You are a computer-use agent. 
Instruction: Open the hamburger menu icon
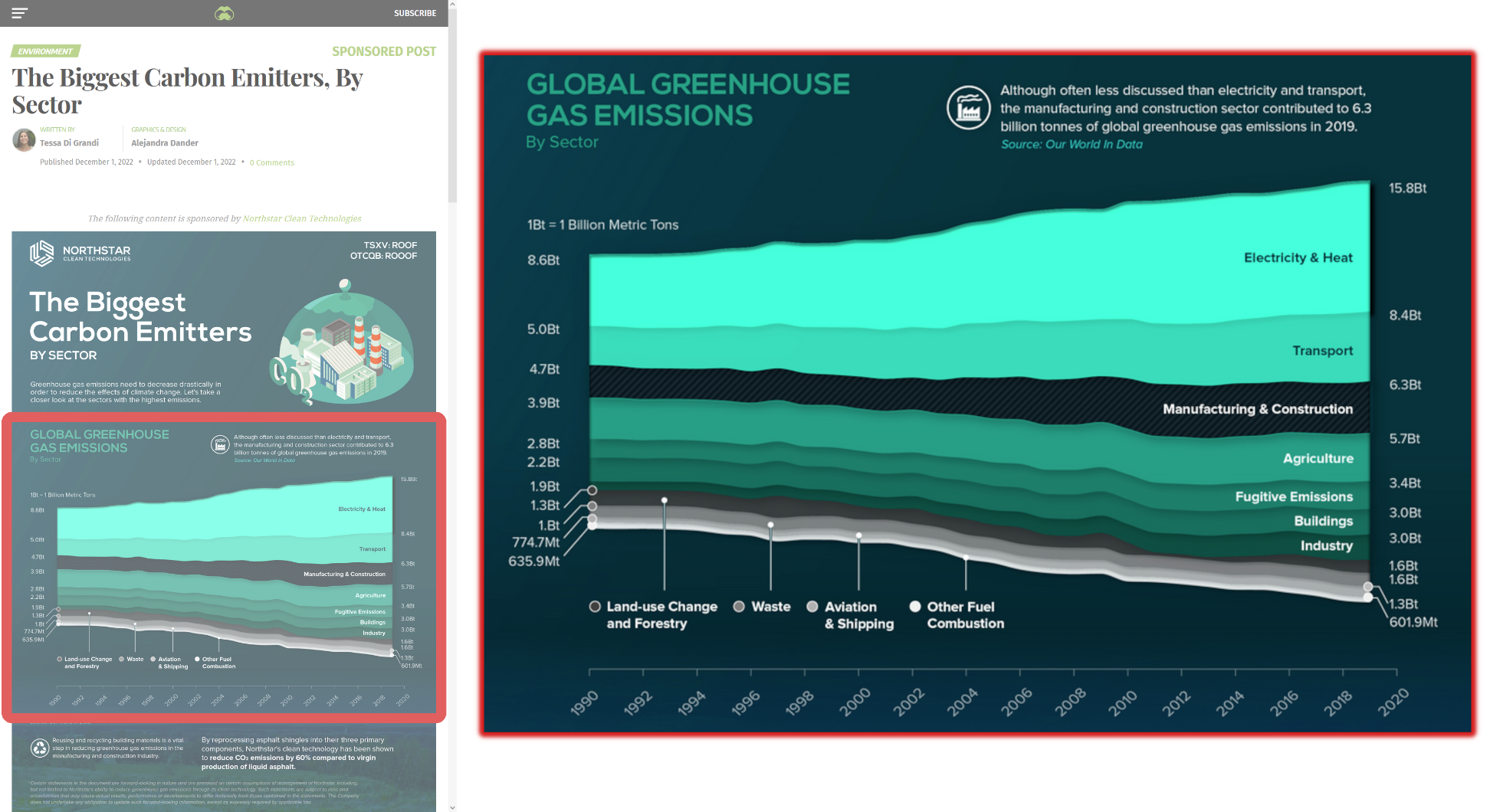coord(20,13)
